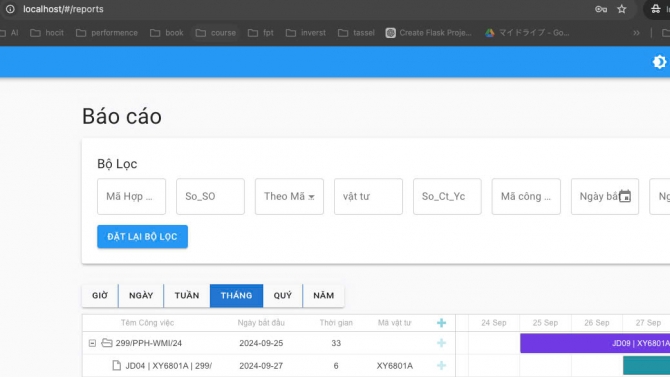Open the Google Drive マイドライブ bookmark
Viewport: 670px width, 377px height.
[527, 33]
